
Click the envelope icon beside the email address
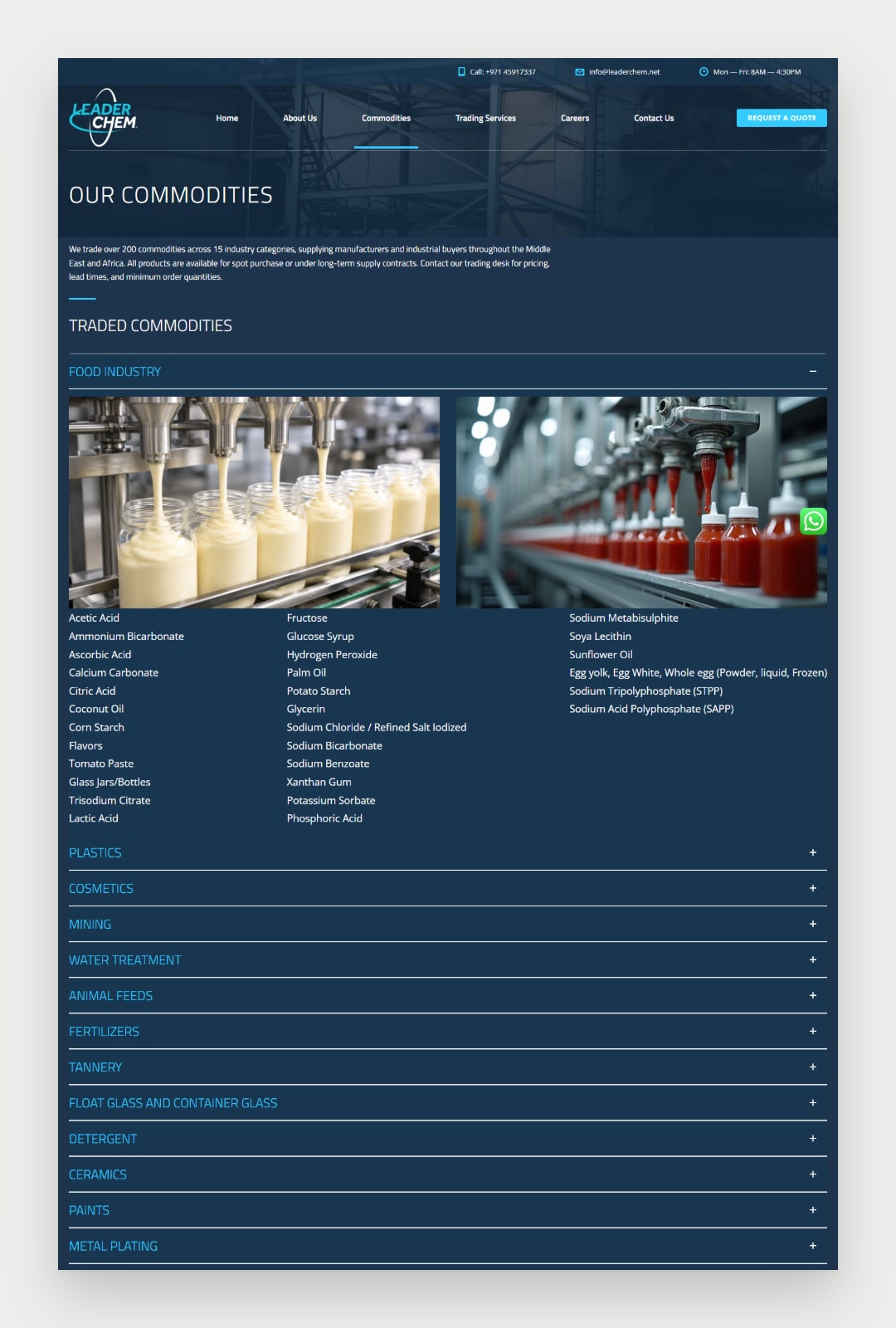click(x=580, y=72)
